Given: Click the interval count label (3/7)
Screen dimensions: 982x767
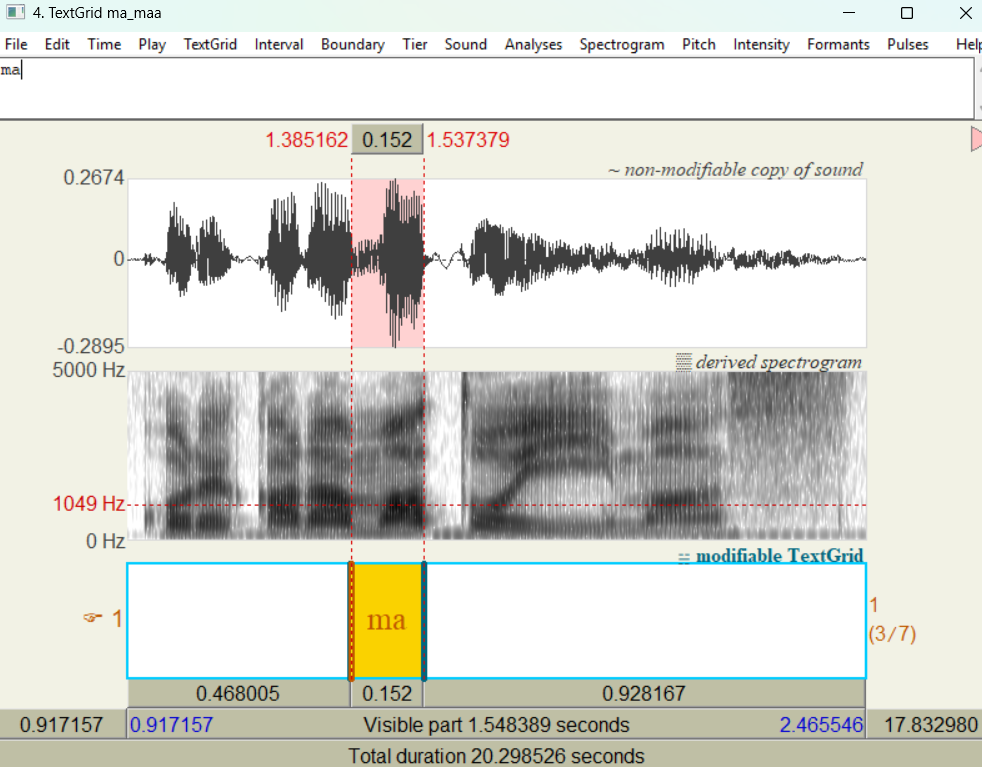Looking at the screenshot, I should [x=892, y=634].
